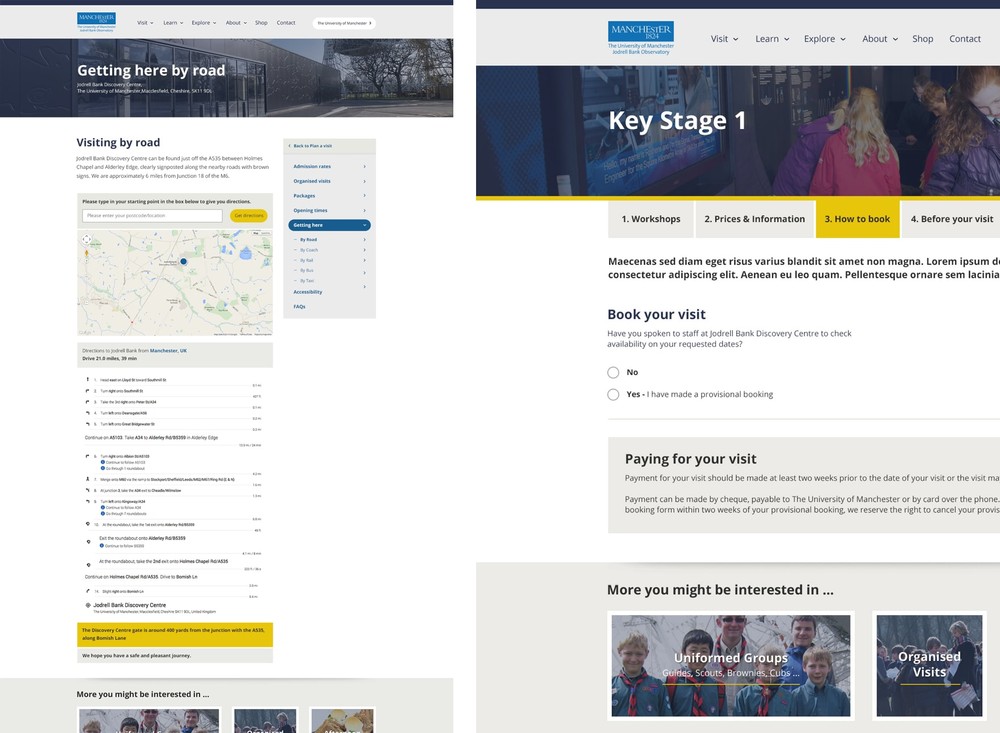
Task: Switch to the 2. Prices & Information tab
Action: click(x=754, y=219)
